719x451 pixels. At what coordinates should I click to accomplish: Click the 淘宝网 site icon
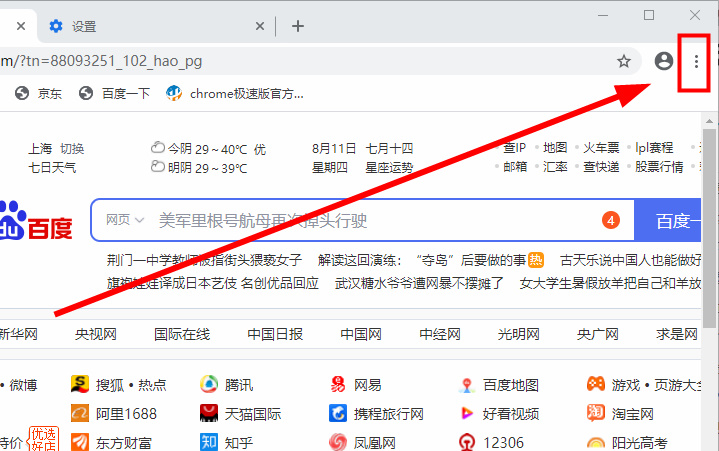coord(596,413)
